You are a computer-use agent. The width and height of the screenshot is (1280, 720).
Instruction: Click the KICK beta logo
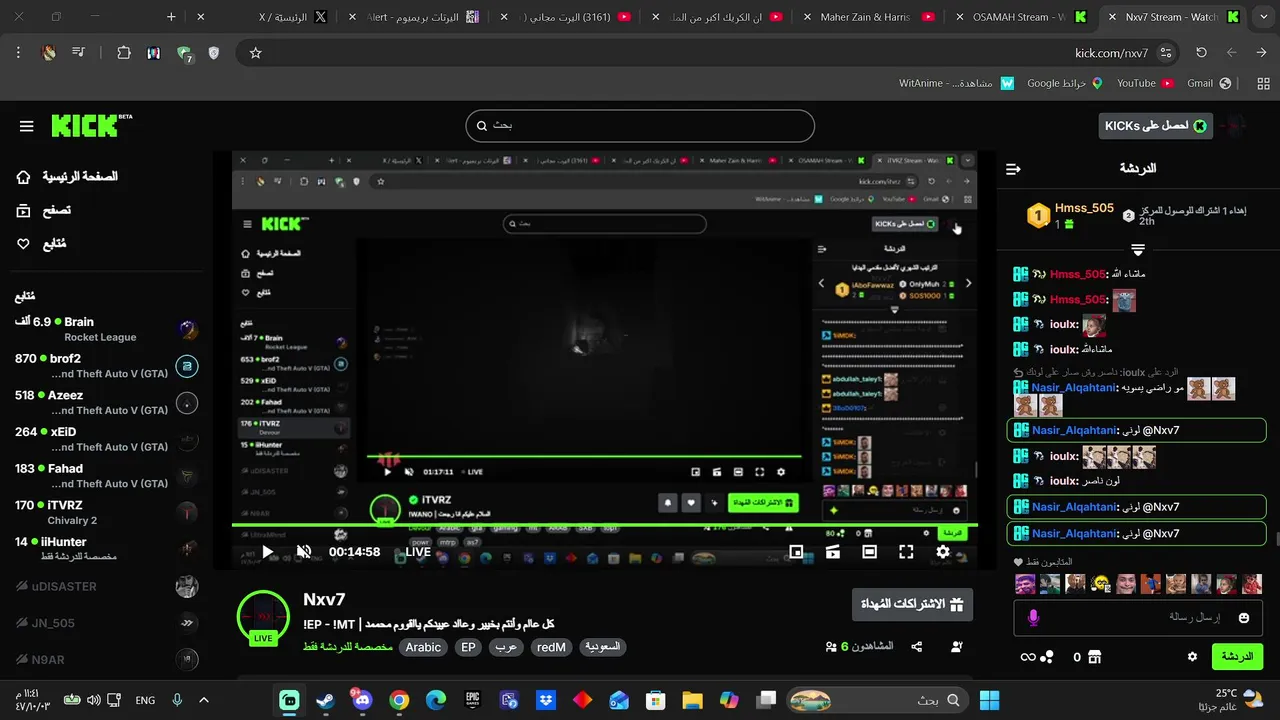91,125
